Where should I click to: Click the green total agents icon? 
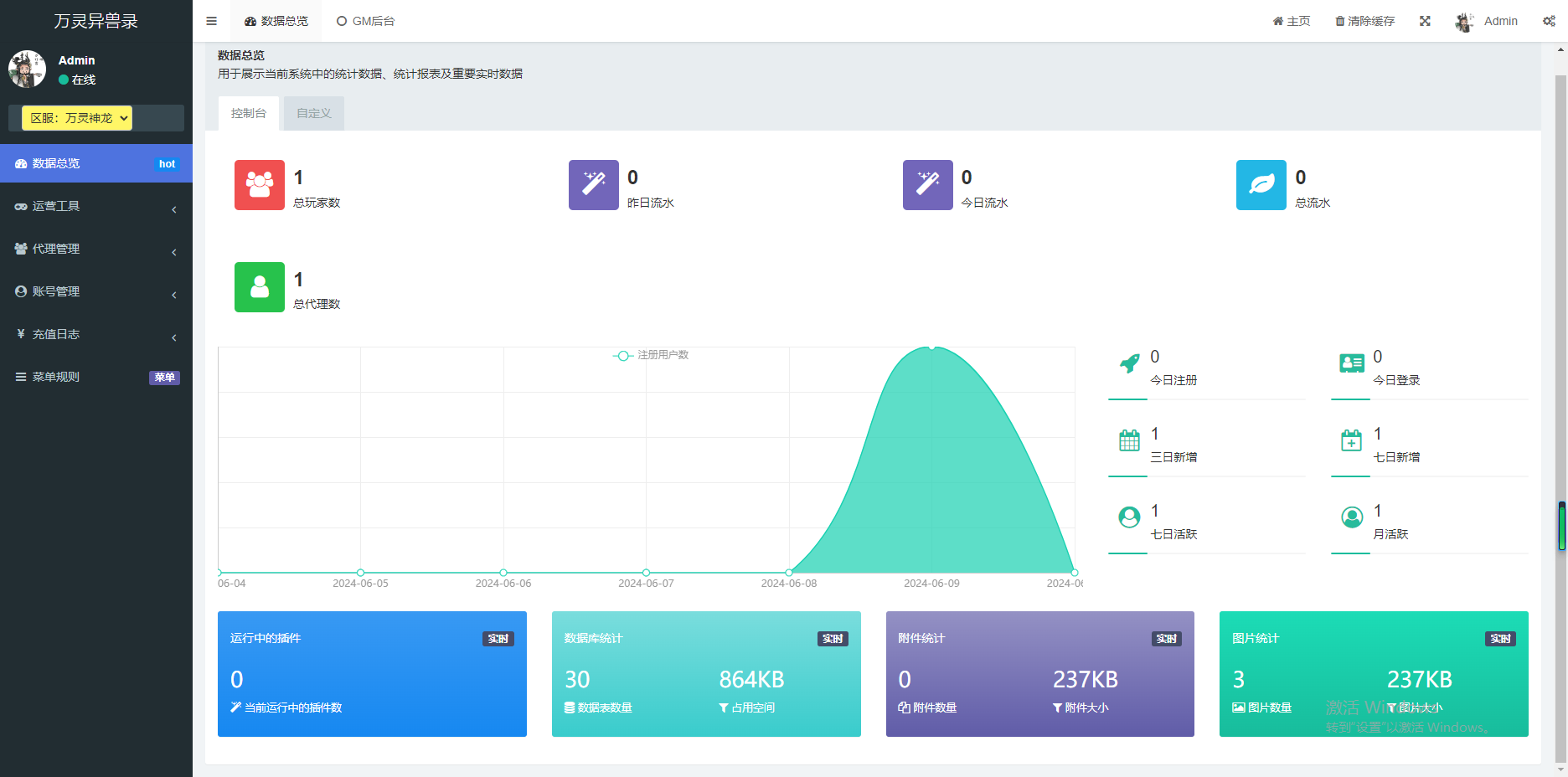coord(260,287)
